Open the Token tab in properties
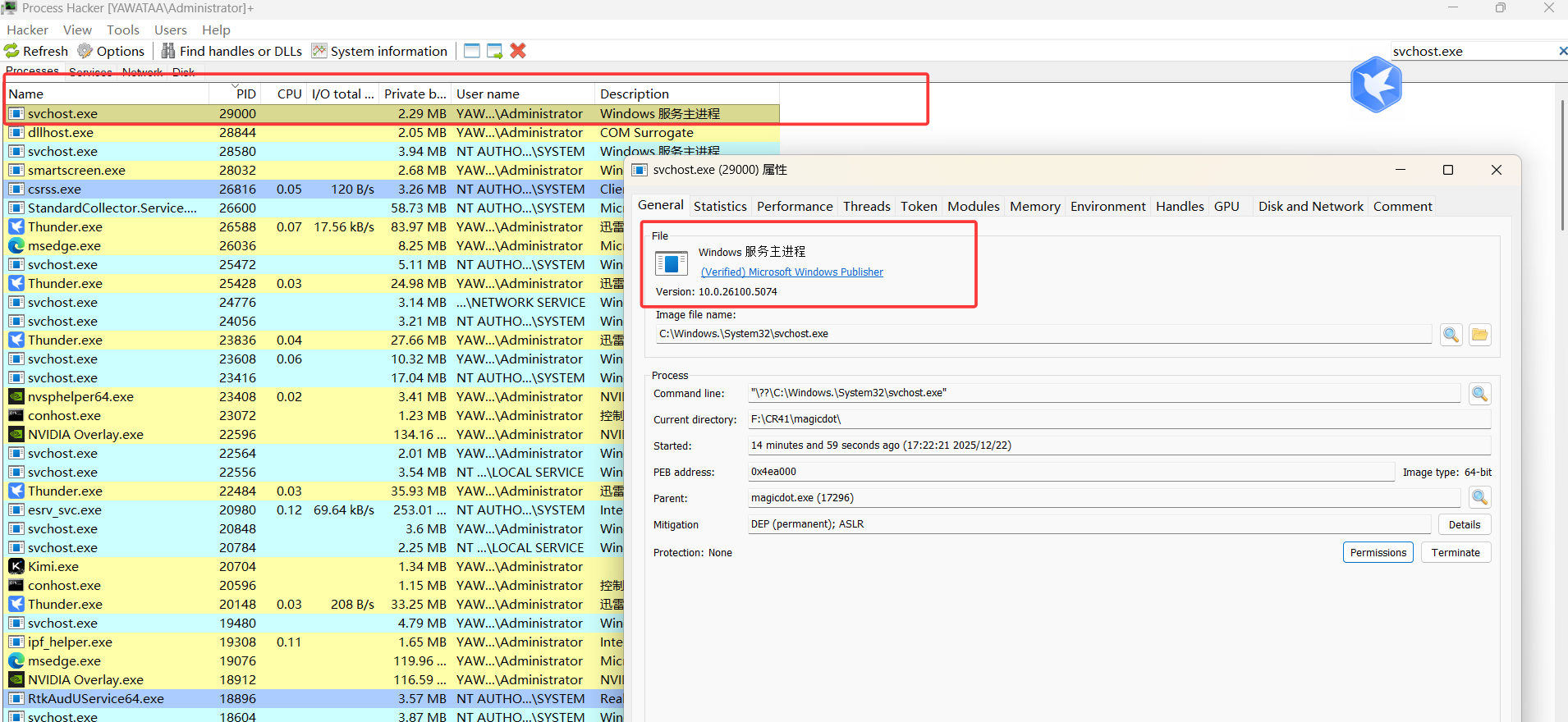 click(x=919, y=206)
